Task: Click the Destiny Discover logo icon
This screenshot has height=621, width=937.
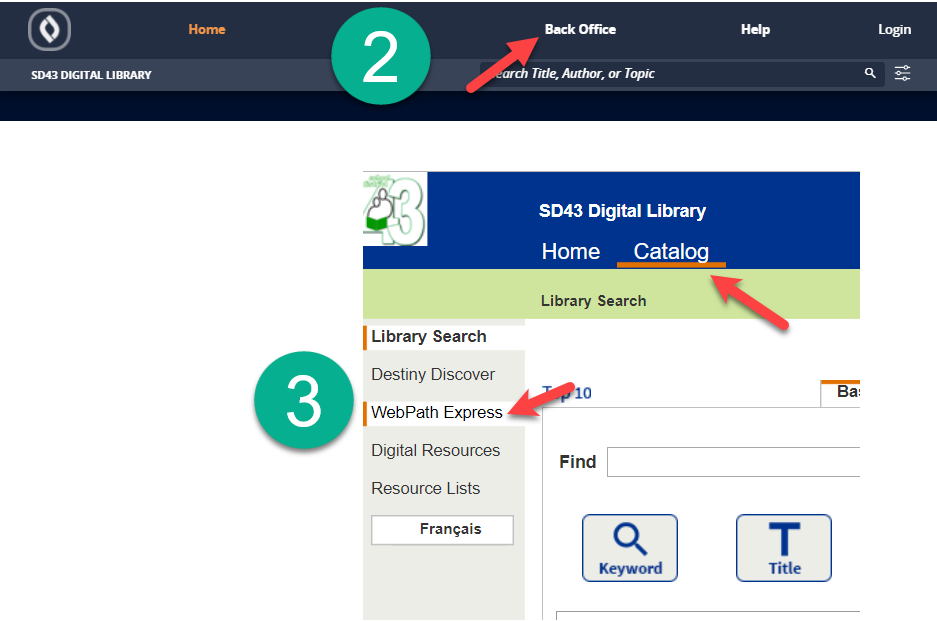Action: (49, 29)
